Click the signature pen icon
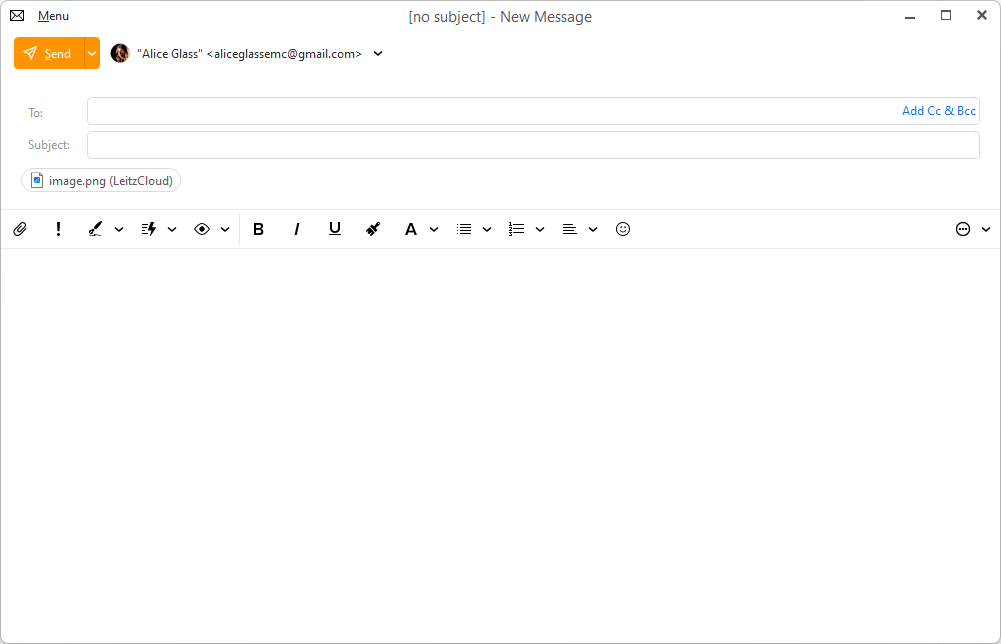Image resolution: width=1001 pixels, height=644 pixels. click(96, 229)
